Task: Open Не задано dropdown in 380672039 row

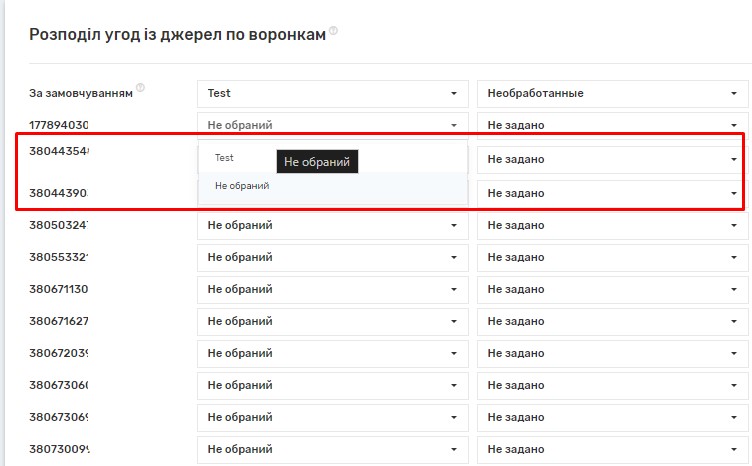Action: pyautogui.click(x=612, y=353)
